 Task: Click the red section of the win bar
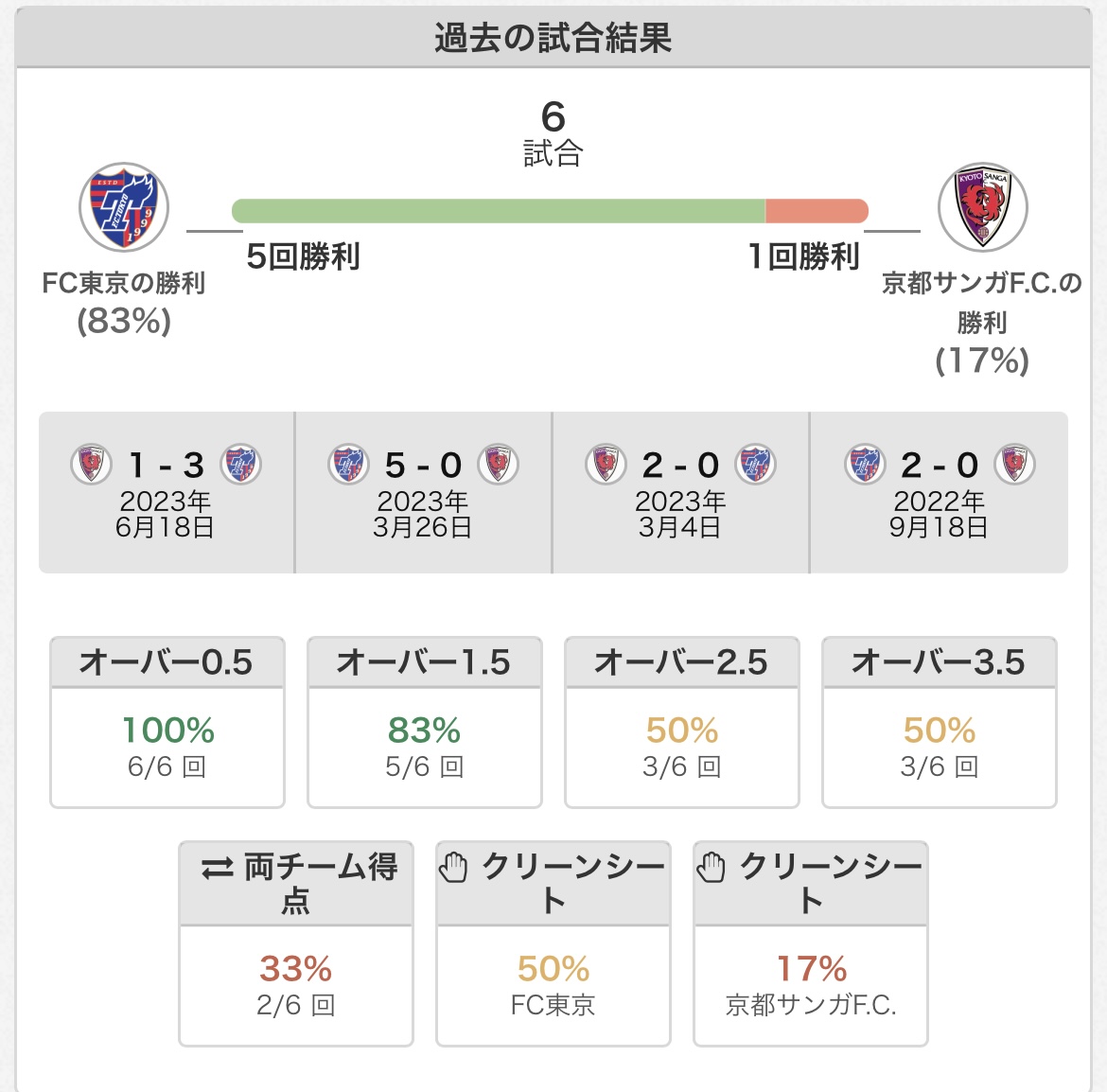(x=817, y=211)
